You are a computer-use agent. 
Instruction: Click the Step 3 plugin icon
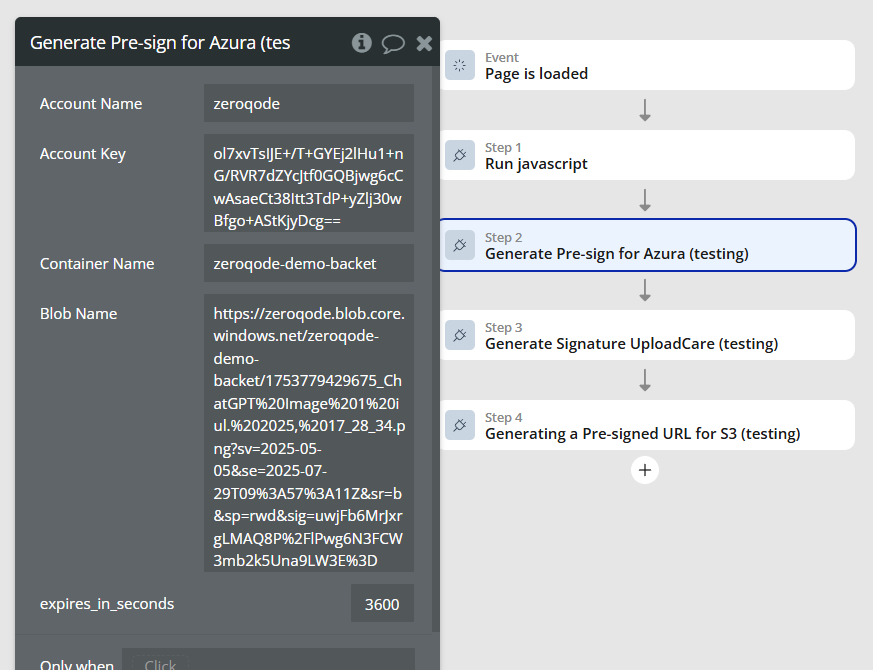[x=460, y=335]
